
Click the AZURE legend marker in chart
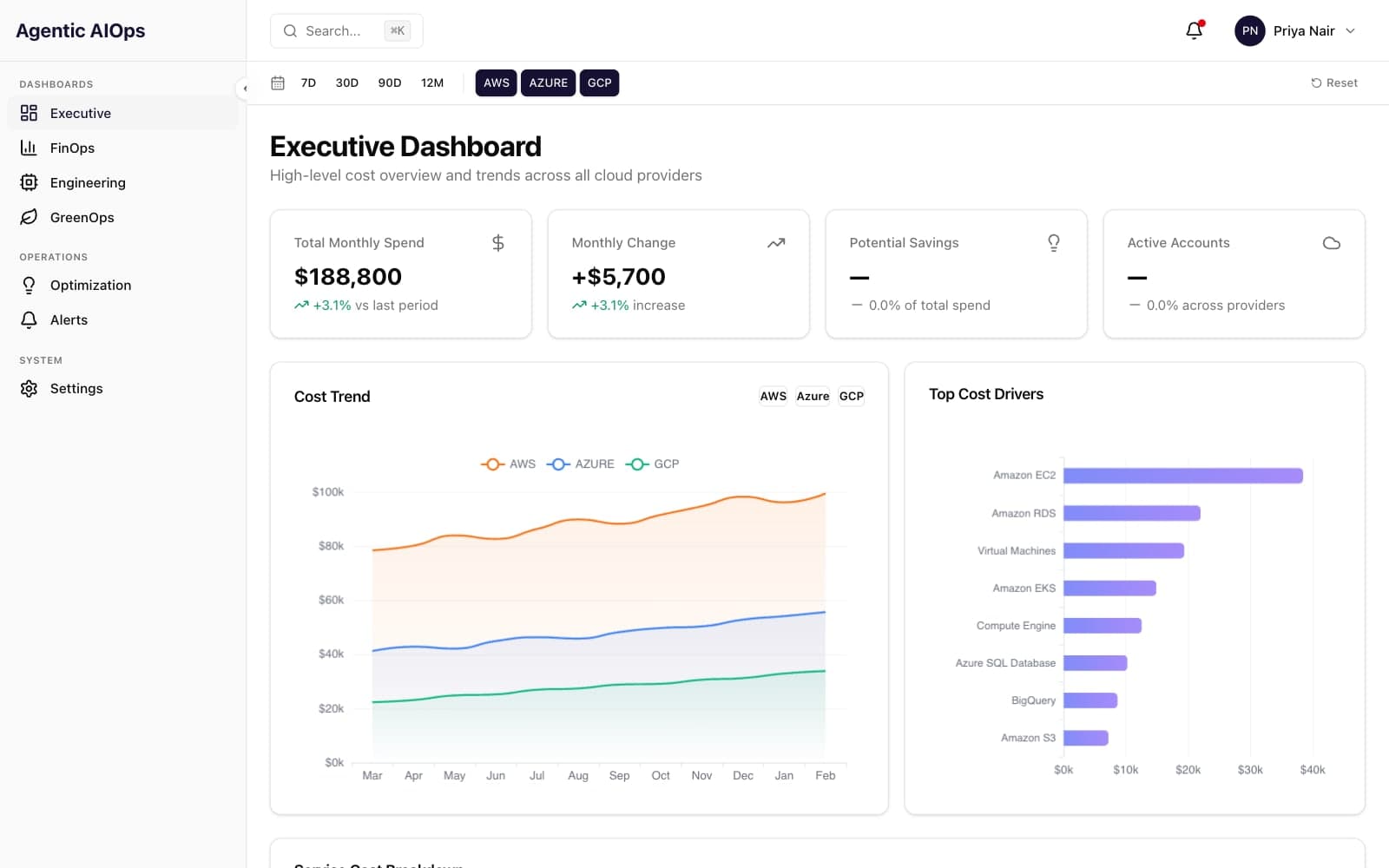click(558, 464)
